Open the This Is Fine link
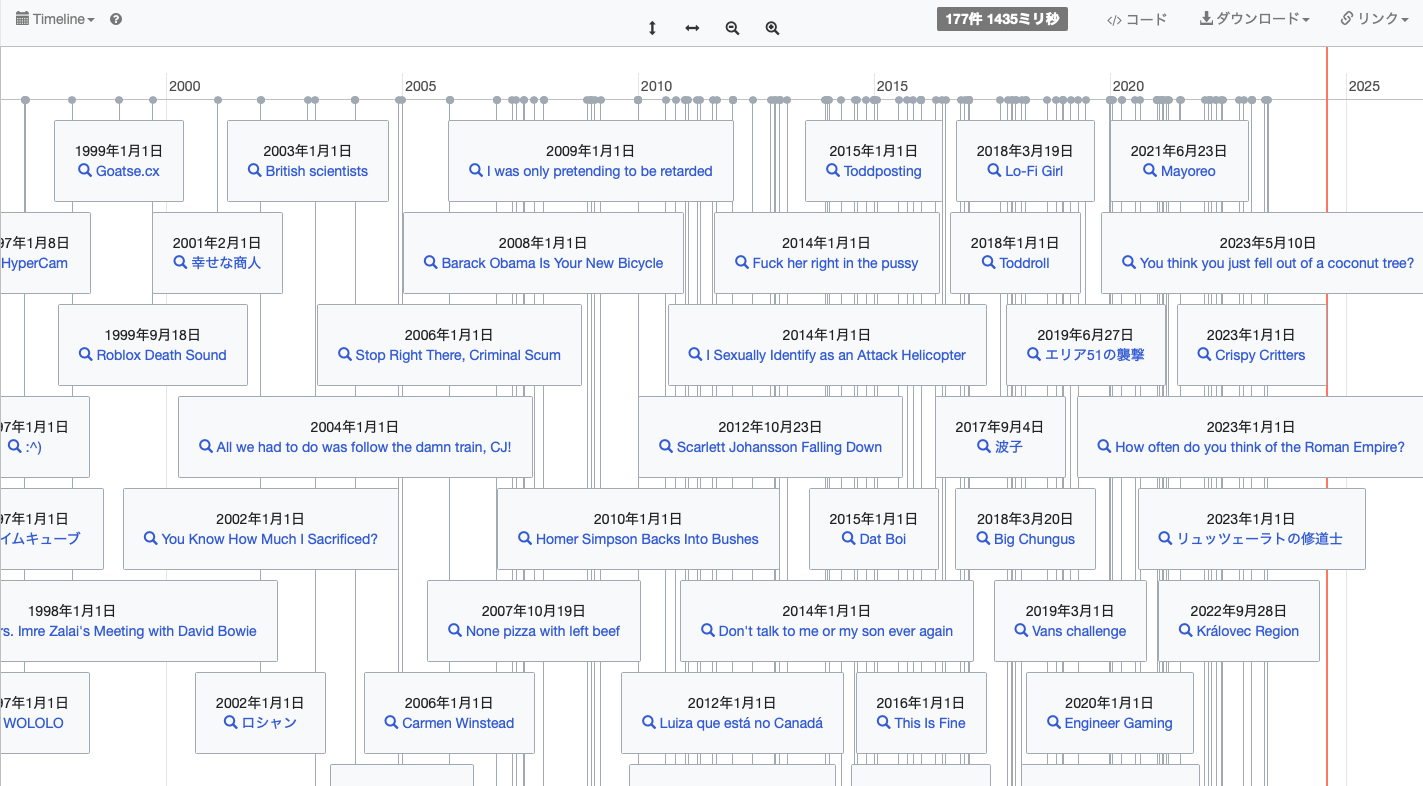The image size is (1423, 786). point(930,723)
